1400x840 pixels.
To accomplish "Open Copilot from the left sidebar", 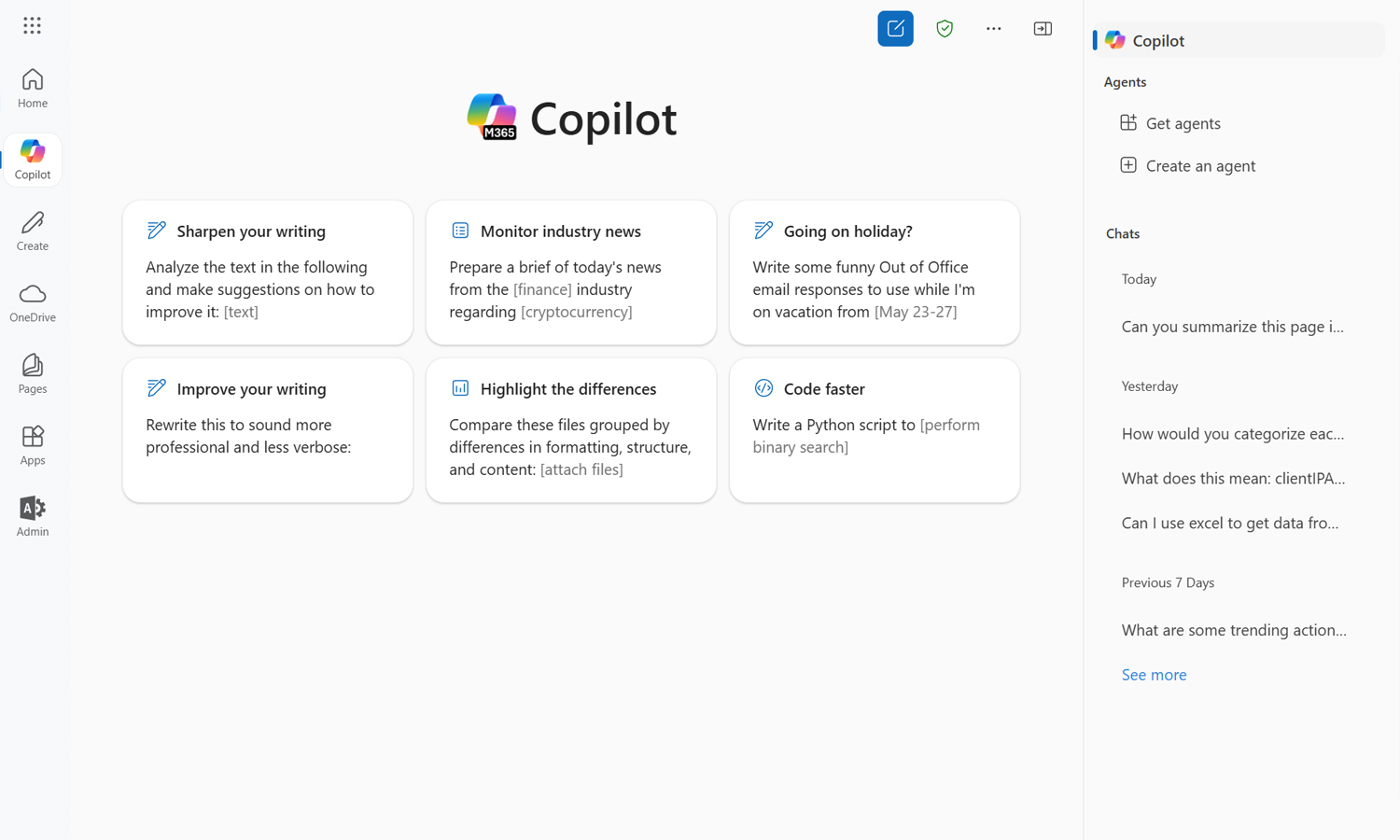I will click(x=32, y=158).
